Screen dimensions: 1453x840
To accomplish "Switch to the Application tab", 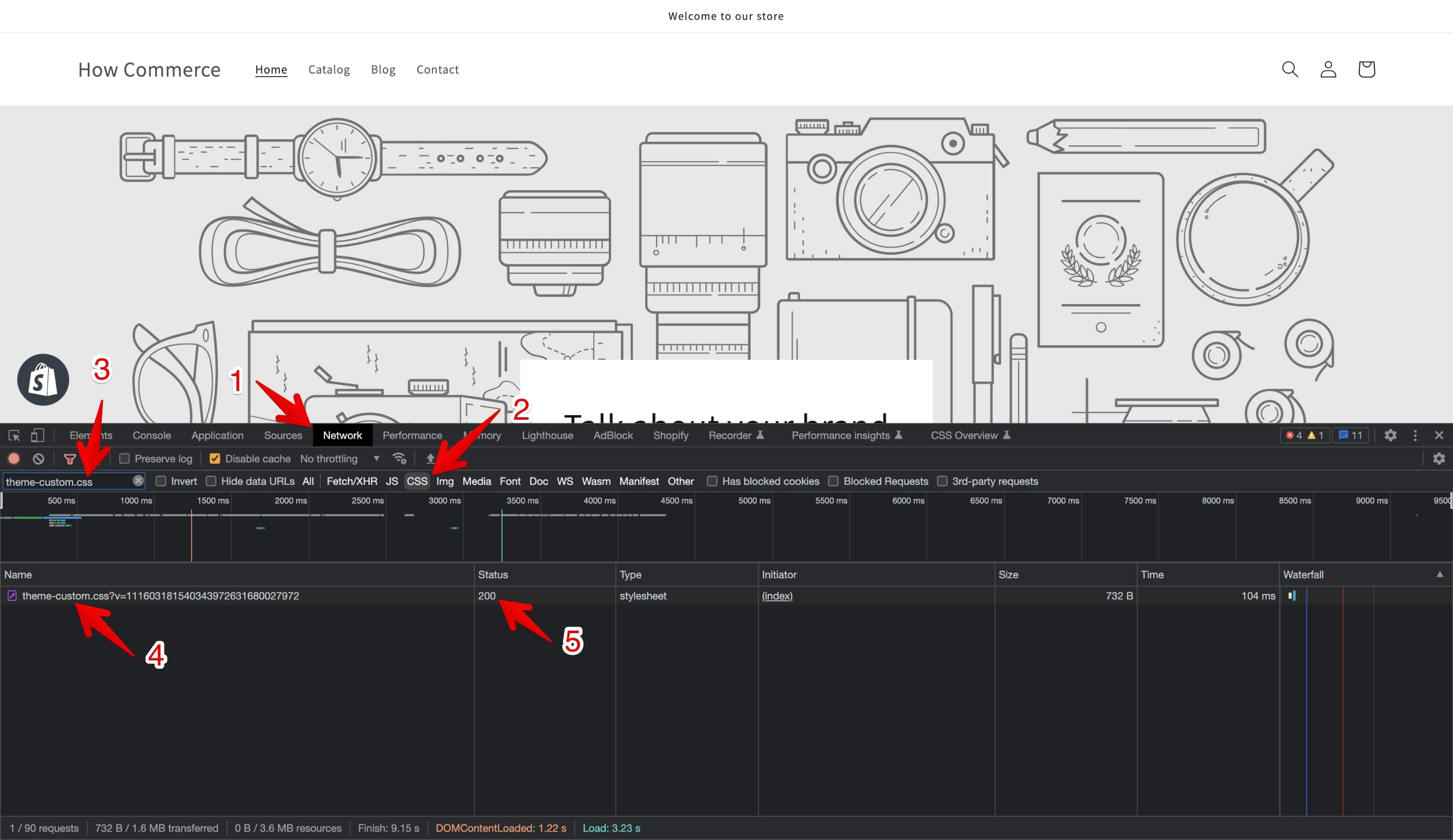I will [x=217, y=435].
